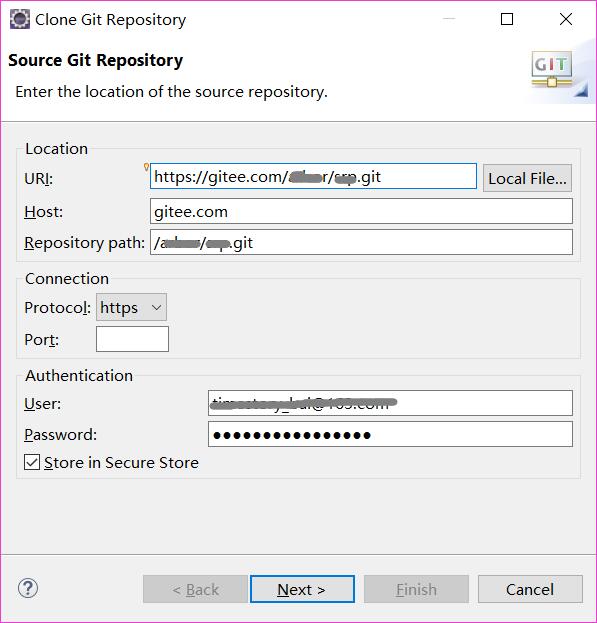Click the 'Repository path:' label
Image resolution: width=597 pixels, height=623 pixels.
click(85, 242)
